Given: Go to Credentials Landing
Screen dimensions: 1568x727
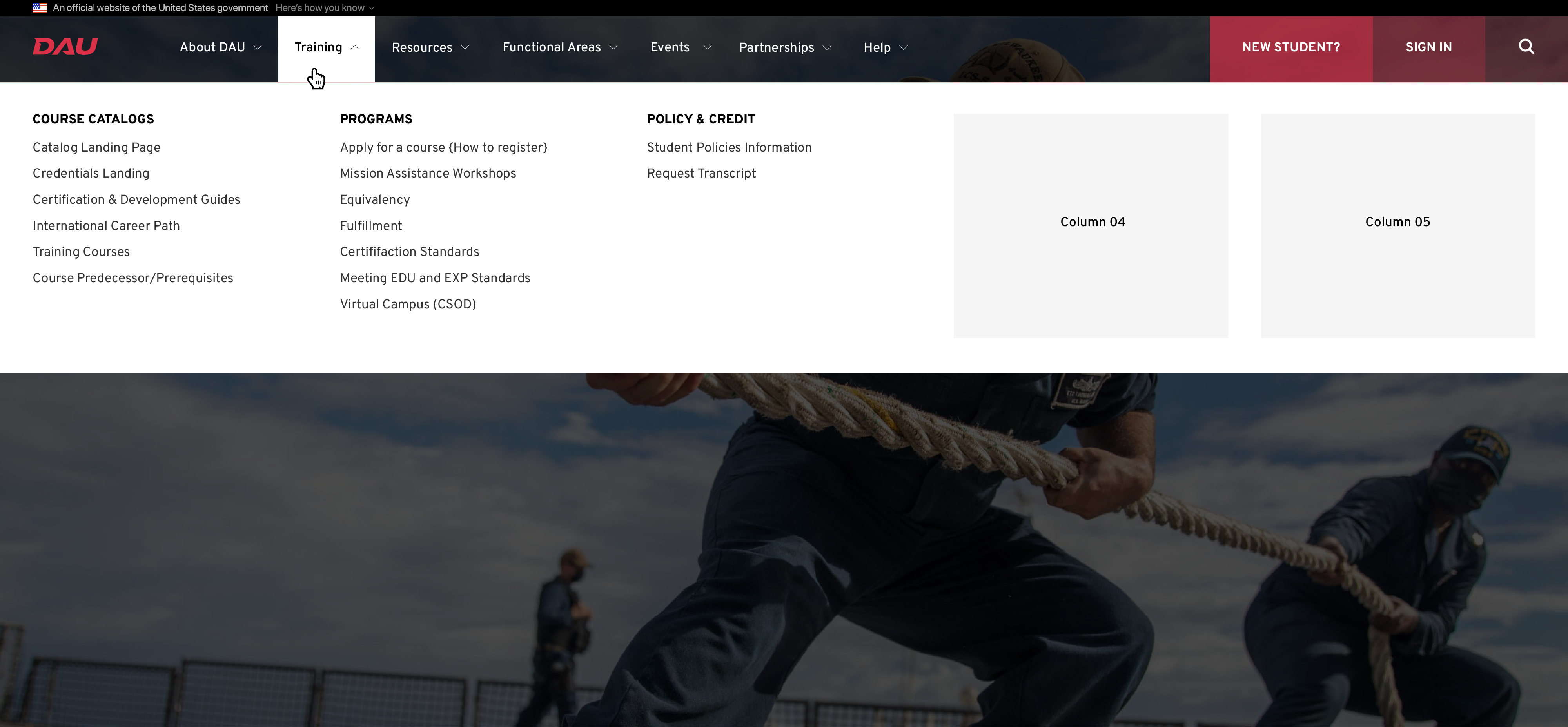Looking at the screenshot, I should pos(91,173).
